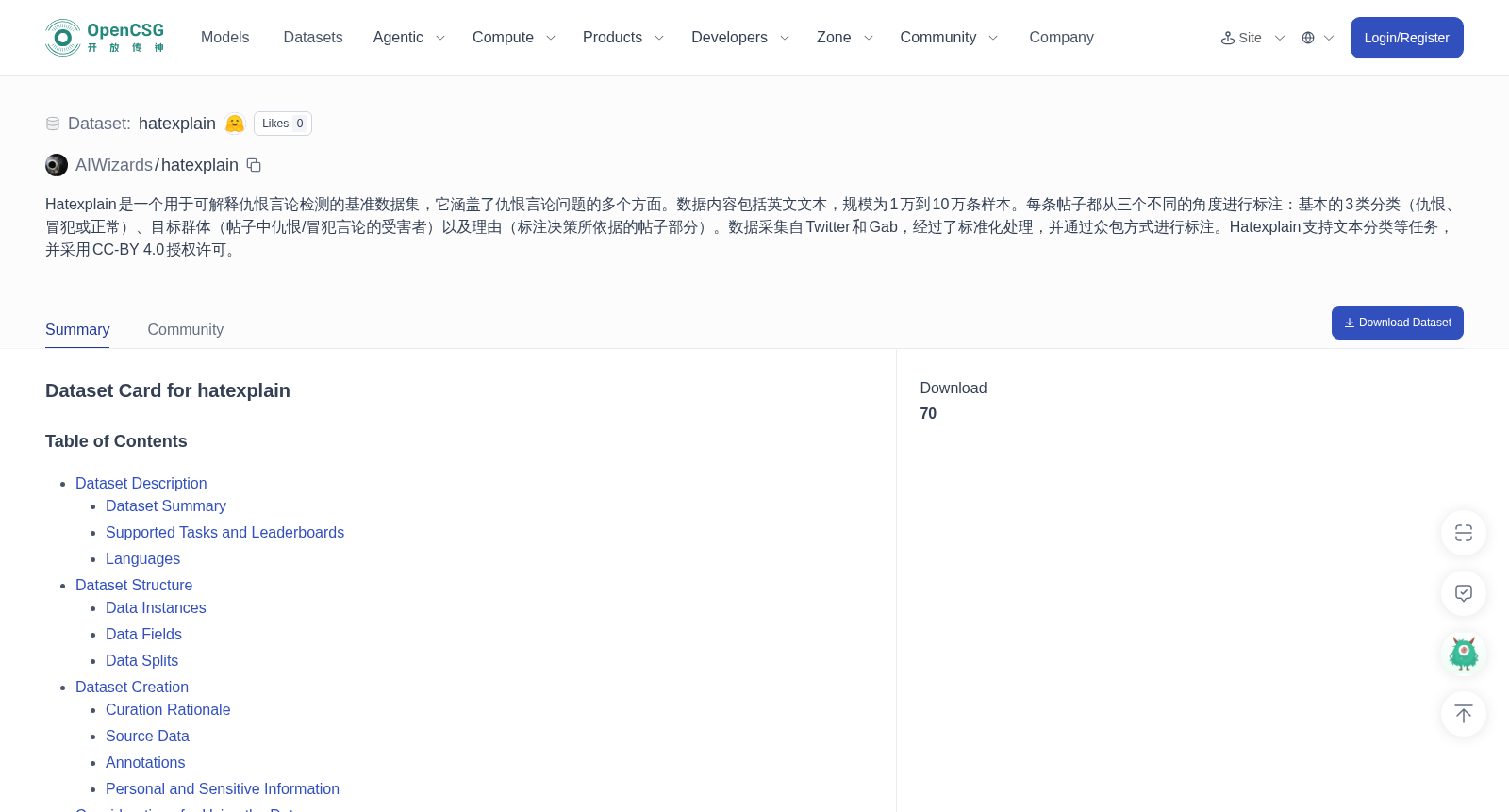The width and height of the screenshot is (1509, 812).
Task: Open the scan floating button
Action: pos(1464,533)
